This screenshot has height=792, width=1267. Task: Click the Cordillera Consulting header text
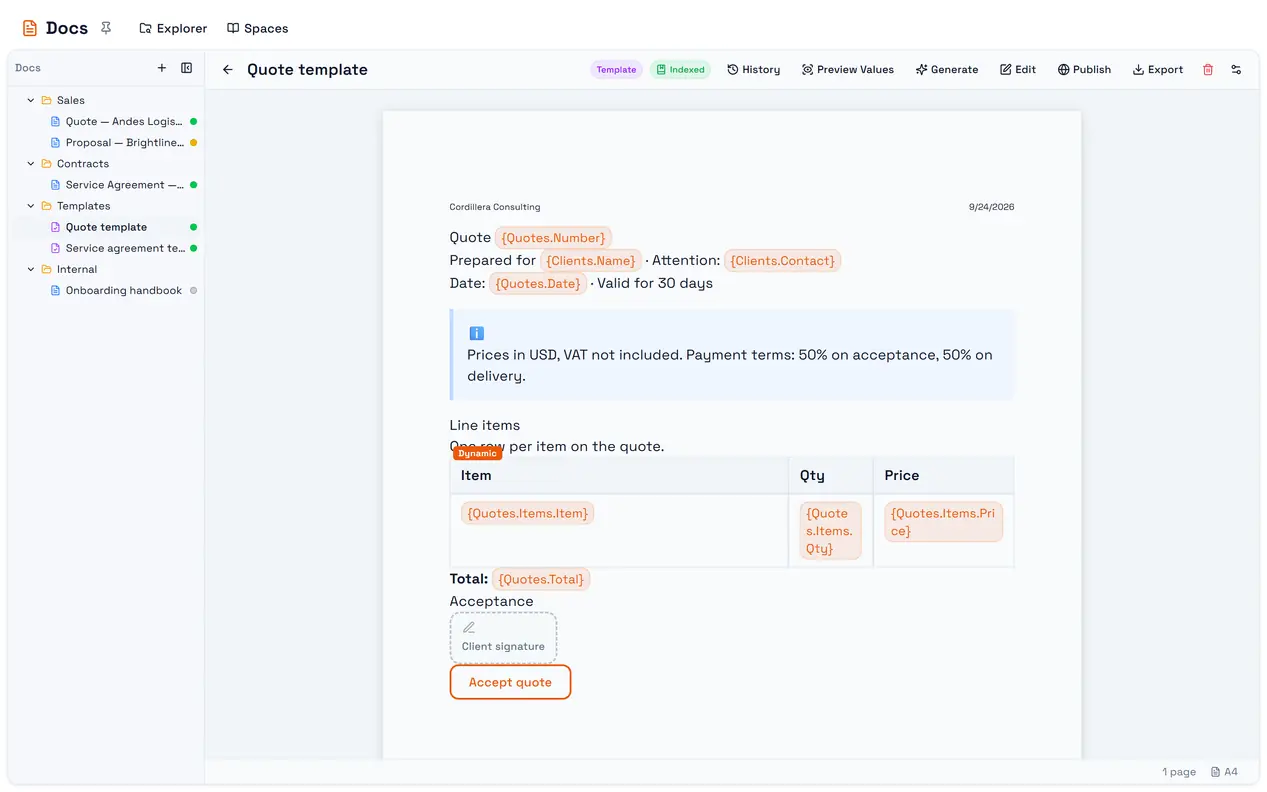click(495, 207)
